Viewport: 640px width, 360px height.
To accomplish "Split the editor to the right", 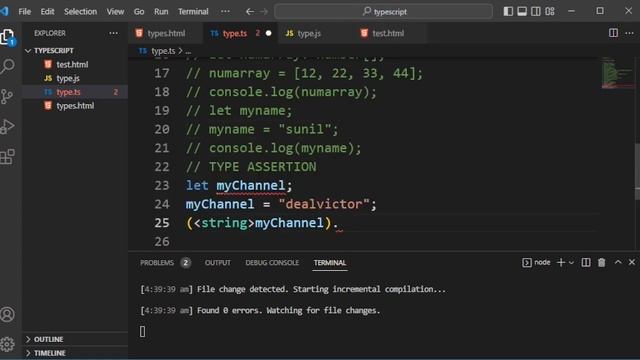I will 613,33.
